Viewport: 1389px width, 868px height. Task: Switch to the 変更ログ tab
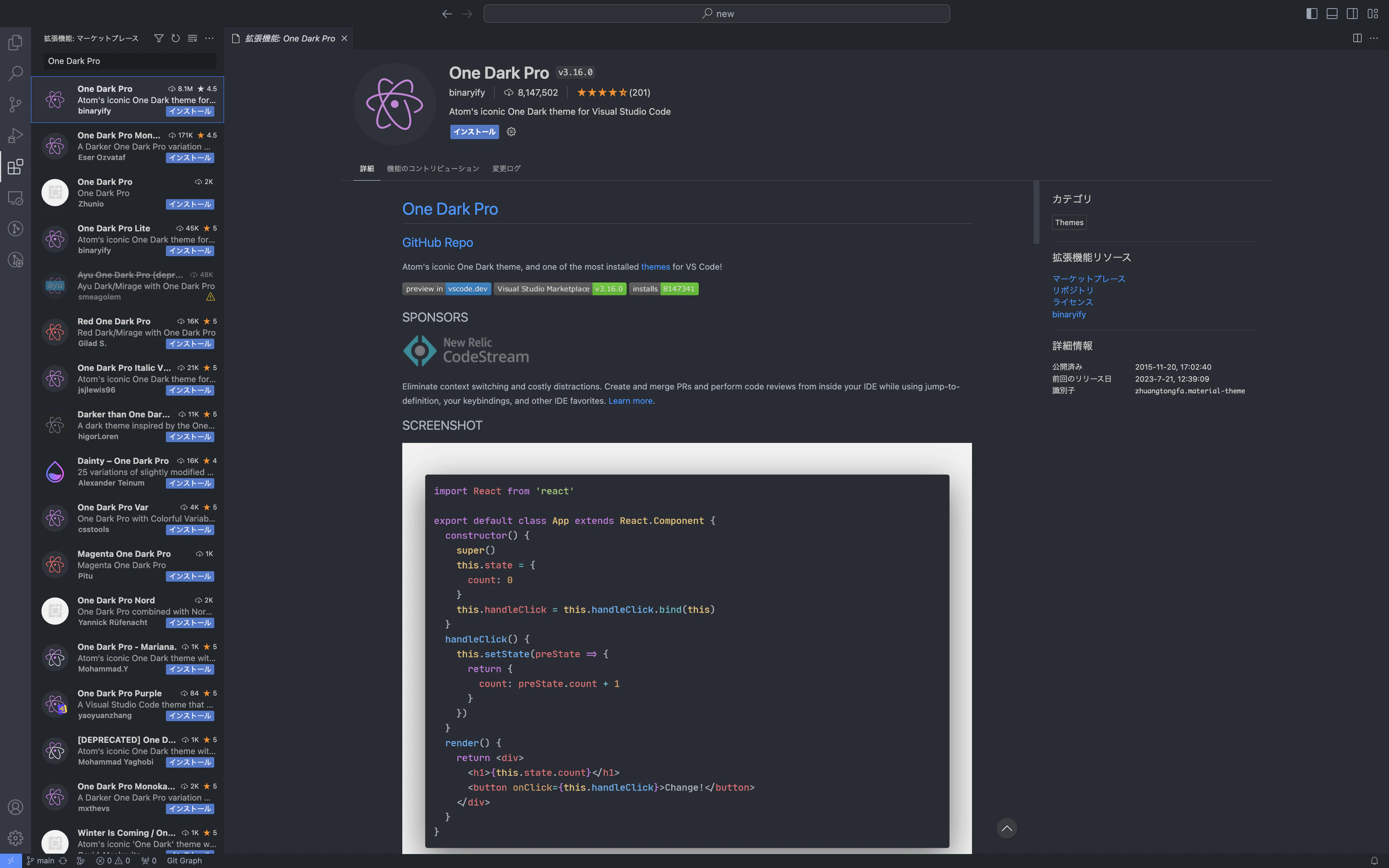tap(506, 168)
